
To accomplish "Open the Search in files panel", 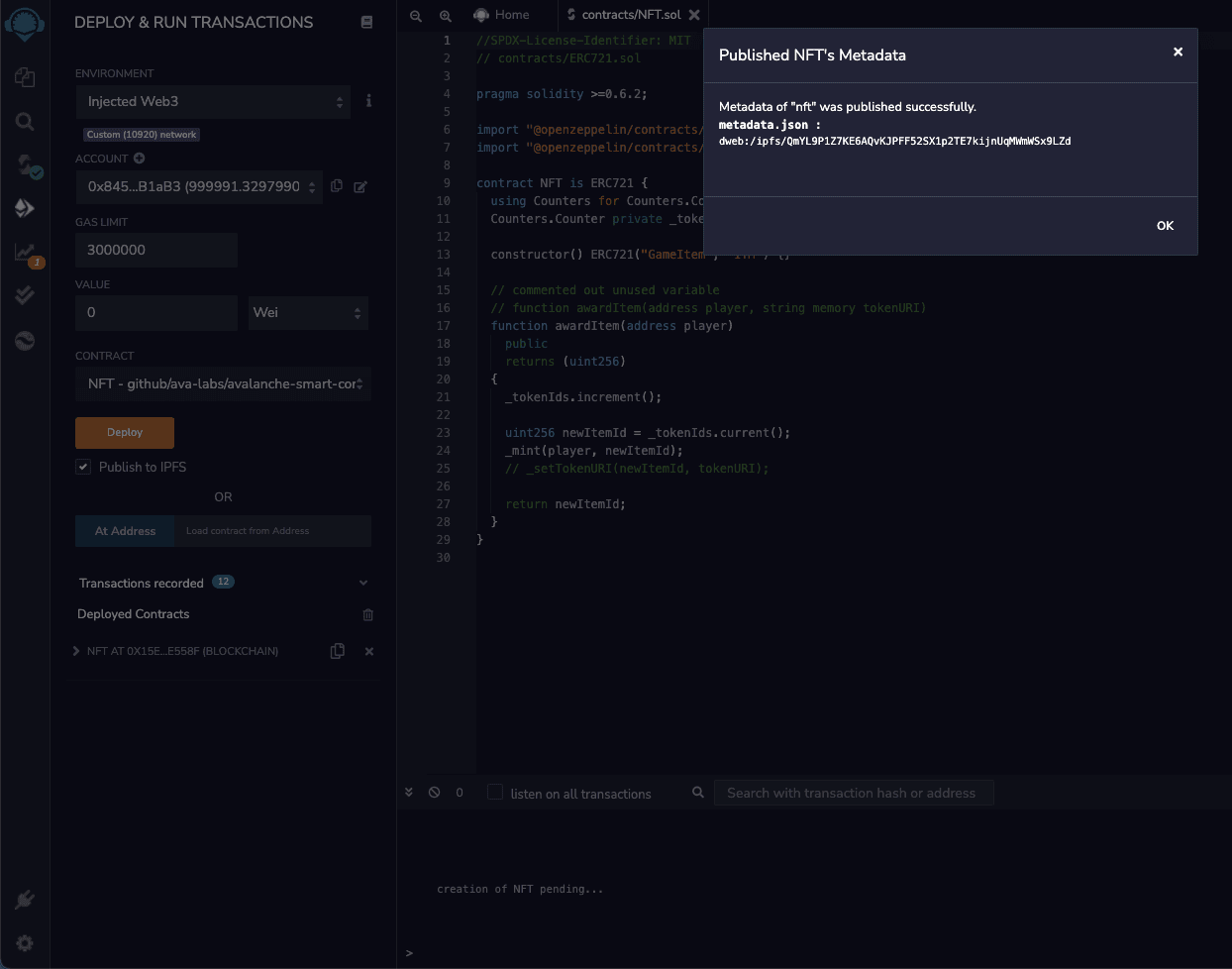I will [25, 122].
